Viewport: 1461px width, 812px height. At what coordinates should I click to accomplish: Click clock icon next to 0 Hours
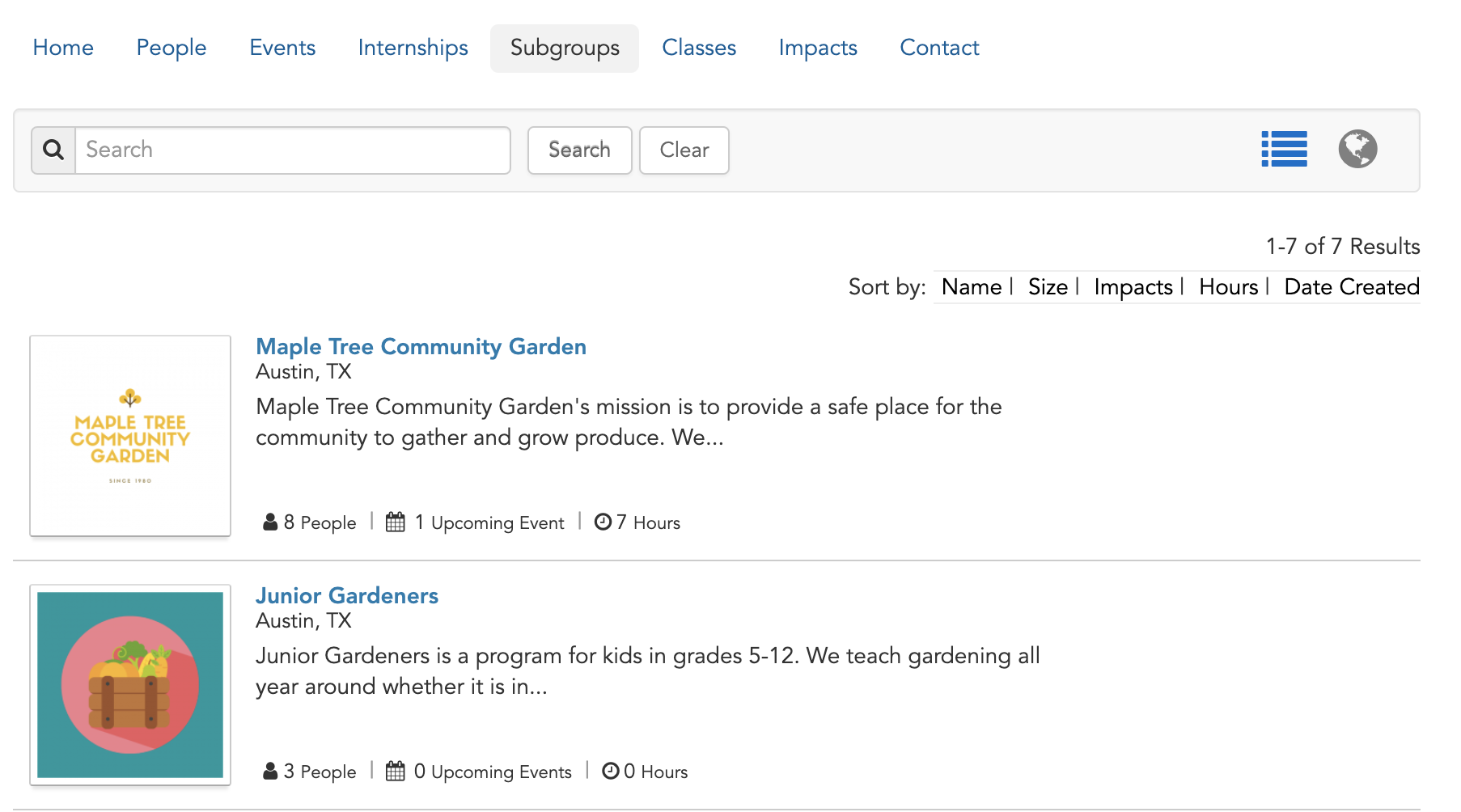(x=611, y=771)
